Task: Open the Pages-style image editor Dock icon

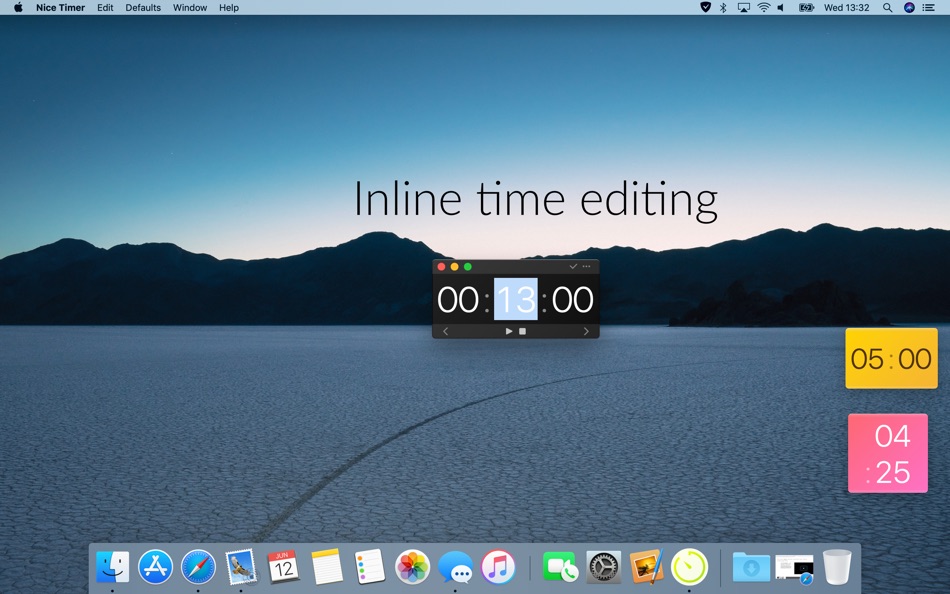Action: [646, 567]
